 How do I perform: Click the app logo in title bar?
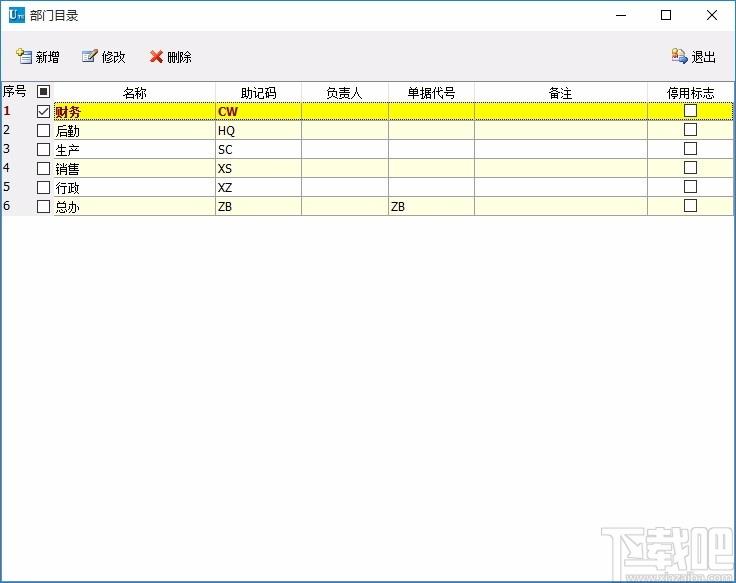(x=16, y=15)
